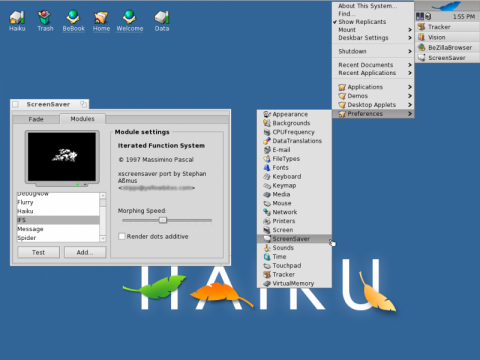Expand the Mount submenu

373,30
